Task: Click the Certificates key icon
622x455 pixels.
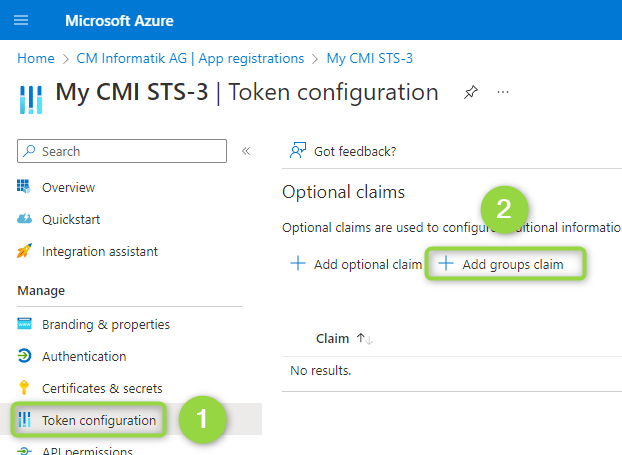Action: (x=24, y=387)
